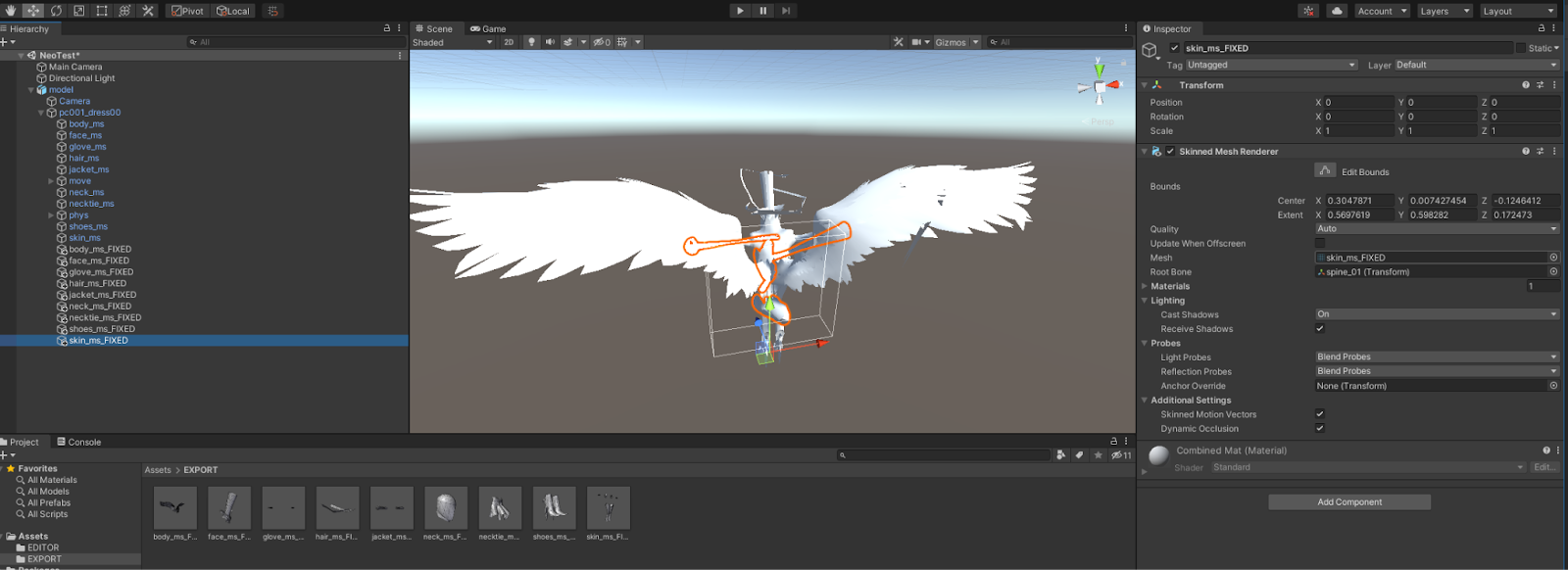Open the Shaded draw mode dropdown
This screenshot has height=570, width=1568.
pos(453,42)
